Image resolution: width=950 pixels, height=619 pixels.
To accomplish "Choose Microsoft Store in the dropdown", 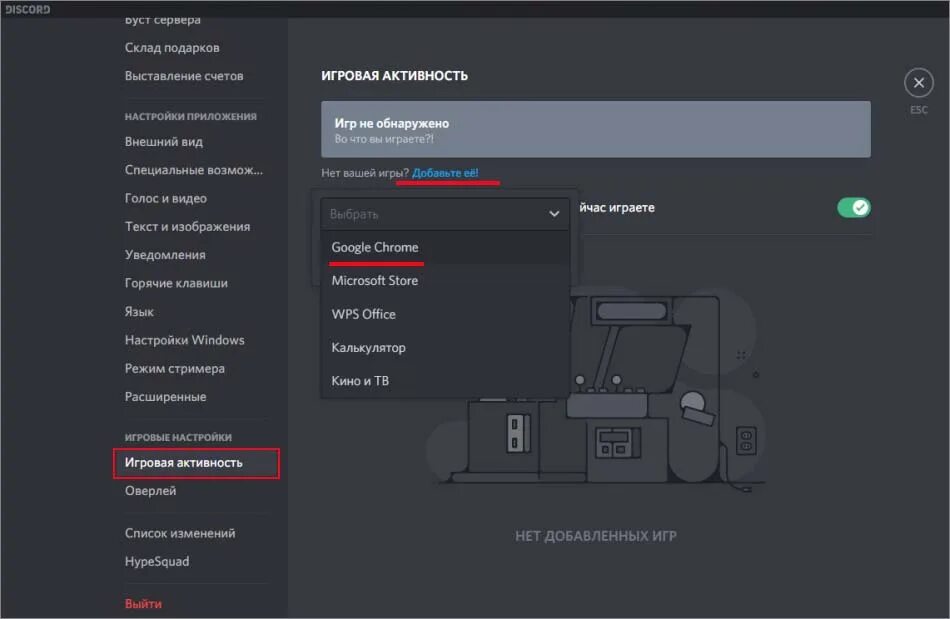I will 445,280.
